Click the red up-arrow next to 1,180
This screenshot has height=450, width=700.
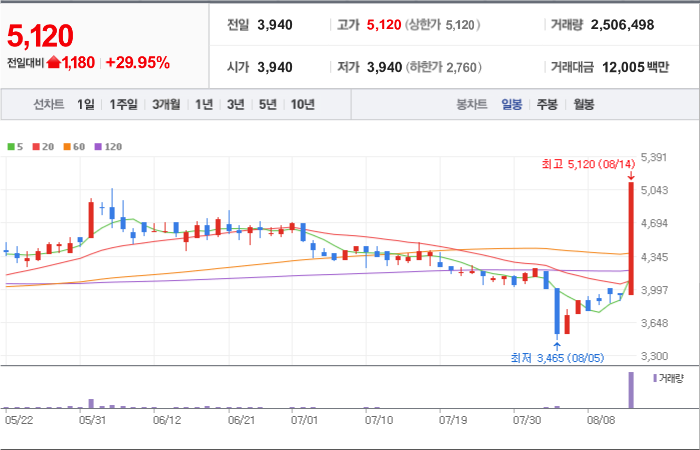tap(53, 62)
